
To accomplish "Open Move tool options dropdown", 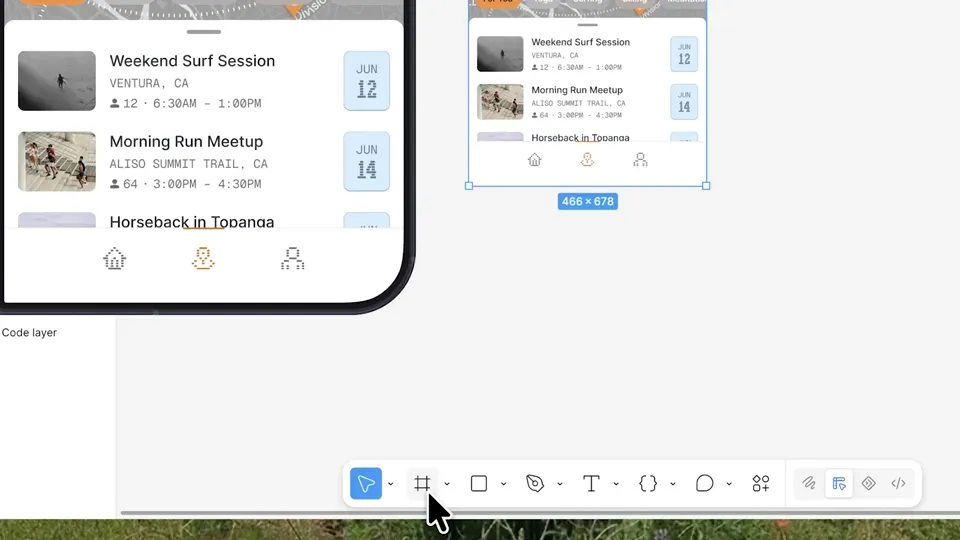I will pyautogui.click(x=391, y=484).
